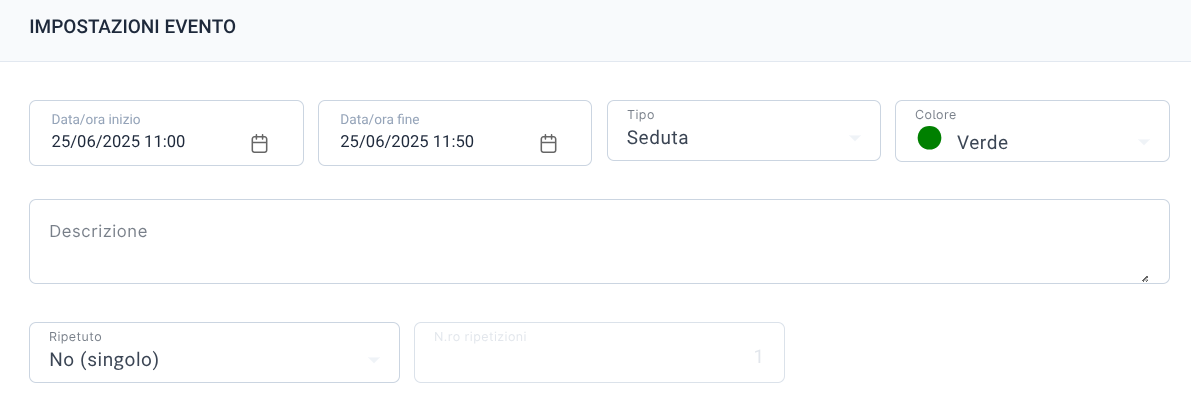1191x414 pixels.
Task: Click the Data/ora fine label
Action: (x=380, y=119)
